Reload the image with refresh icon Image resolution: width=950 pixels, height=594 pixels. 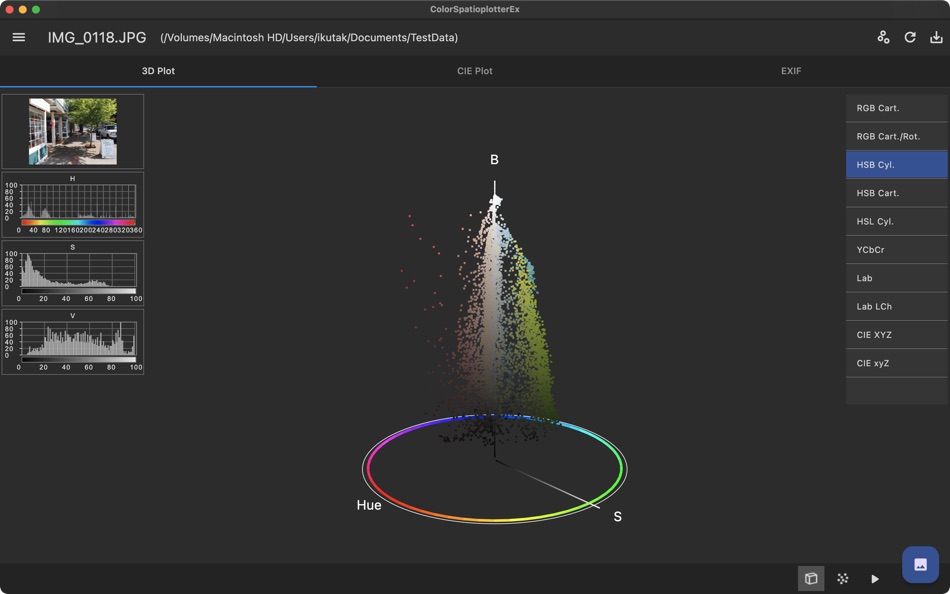pos(910,38)
